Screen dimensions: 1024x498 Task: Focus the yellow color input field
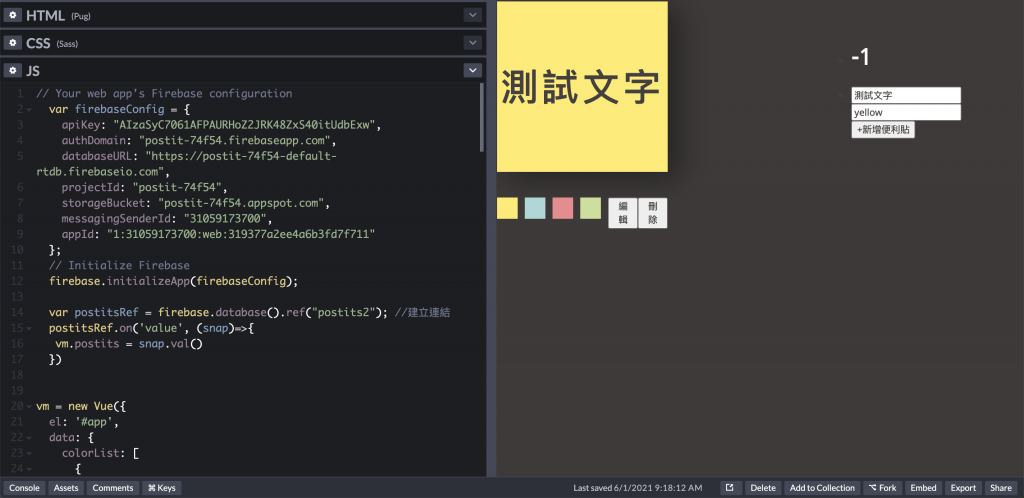pos(906,112)
